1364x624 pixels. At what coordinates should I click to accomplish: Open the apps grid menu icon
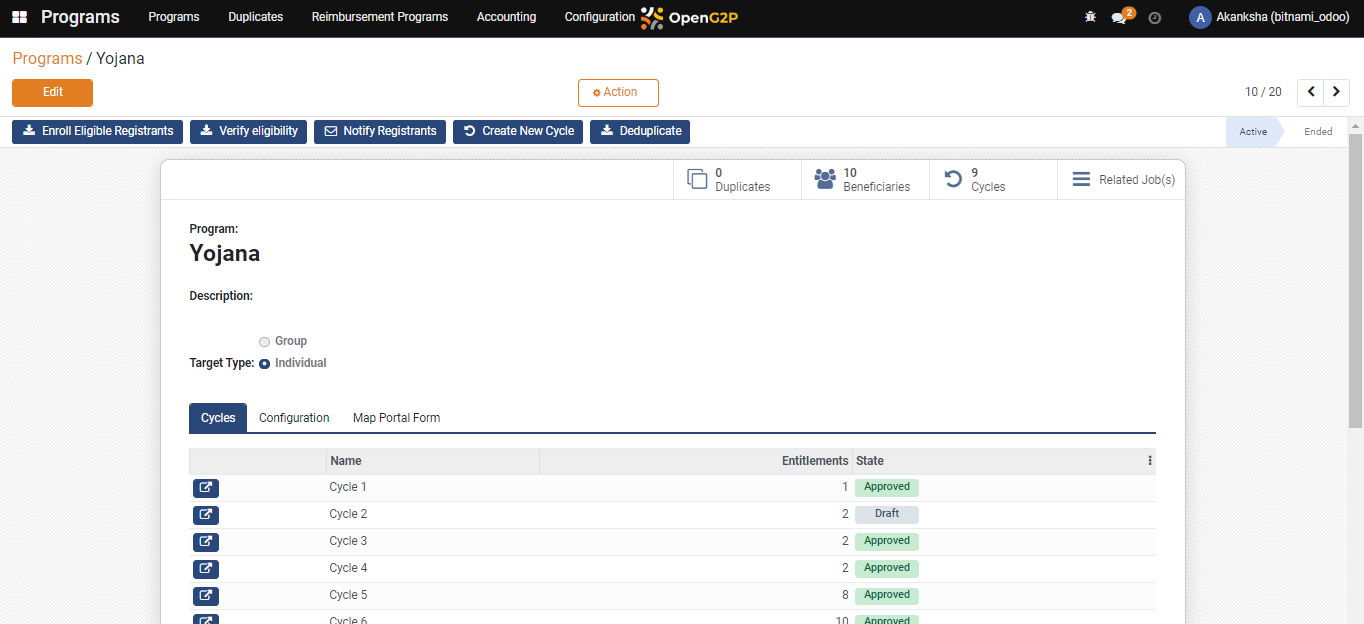20,17
